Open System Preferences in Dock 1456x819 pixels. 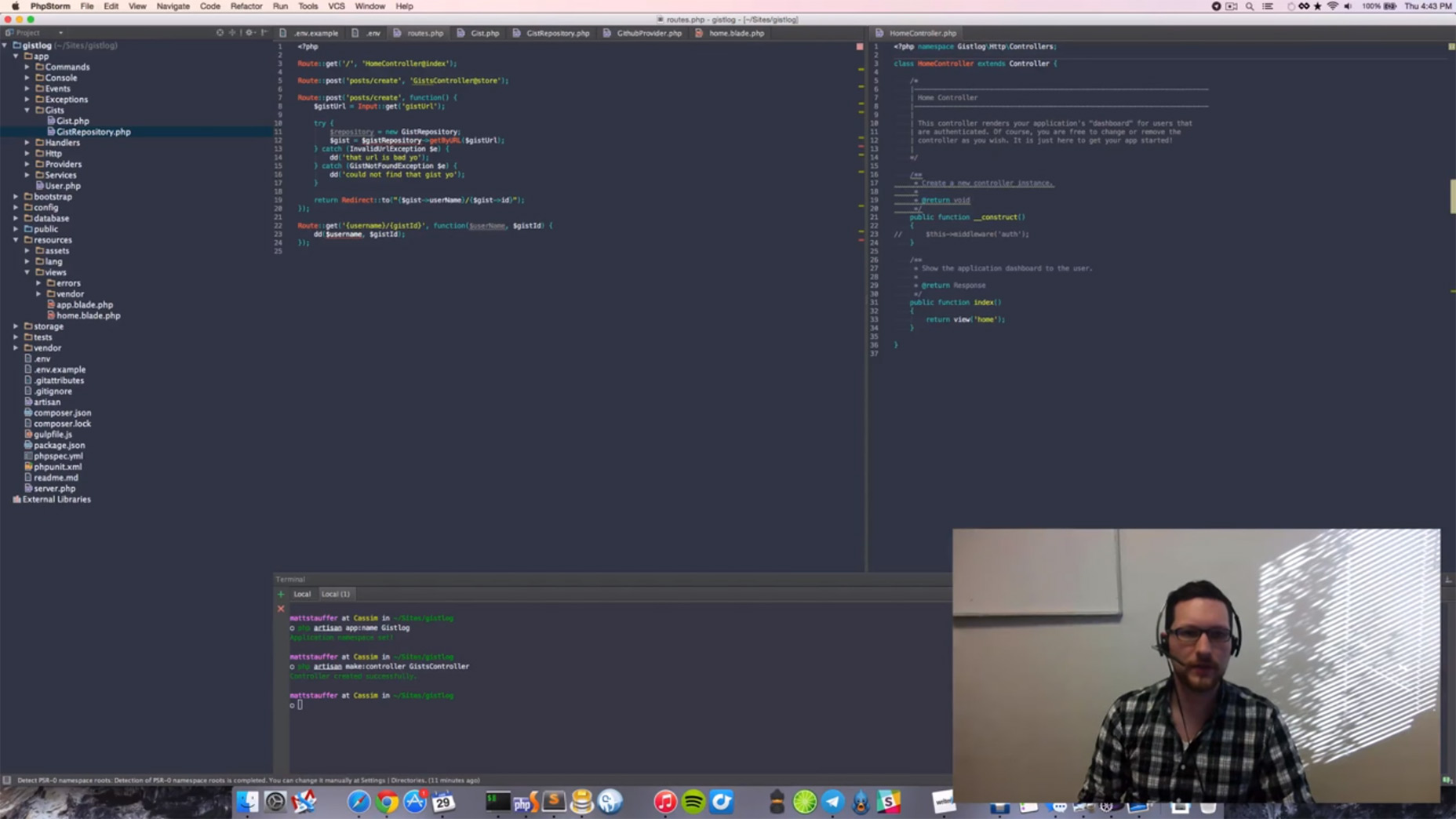tap(275, 802)
